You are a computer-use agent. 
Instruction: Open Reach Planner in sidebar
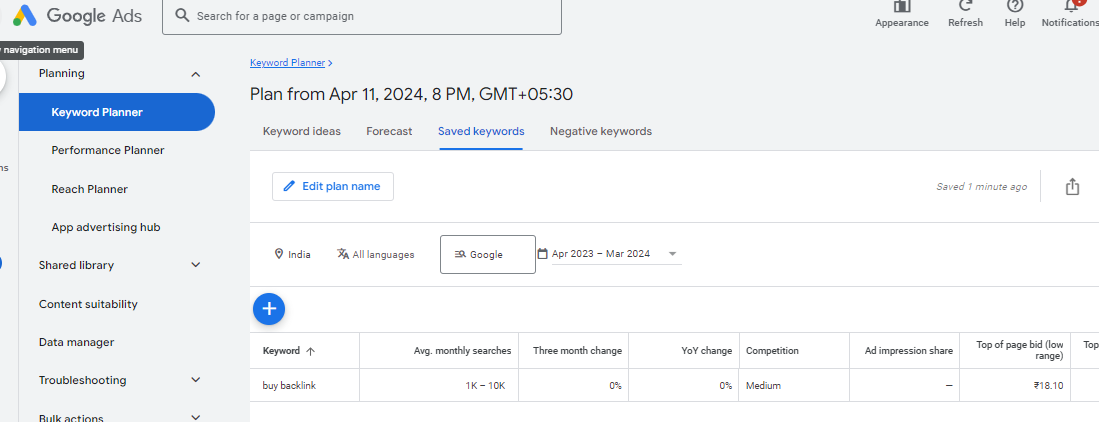point(90,189)
